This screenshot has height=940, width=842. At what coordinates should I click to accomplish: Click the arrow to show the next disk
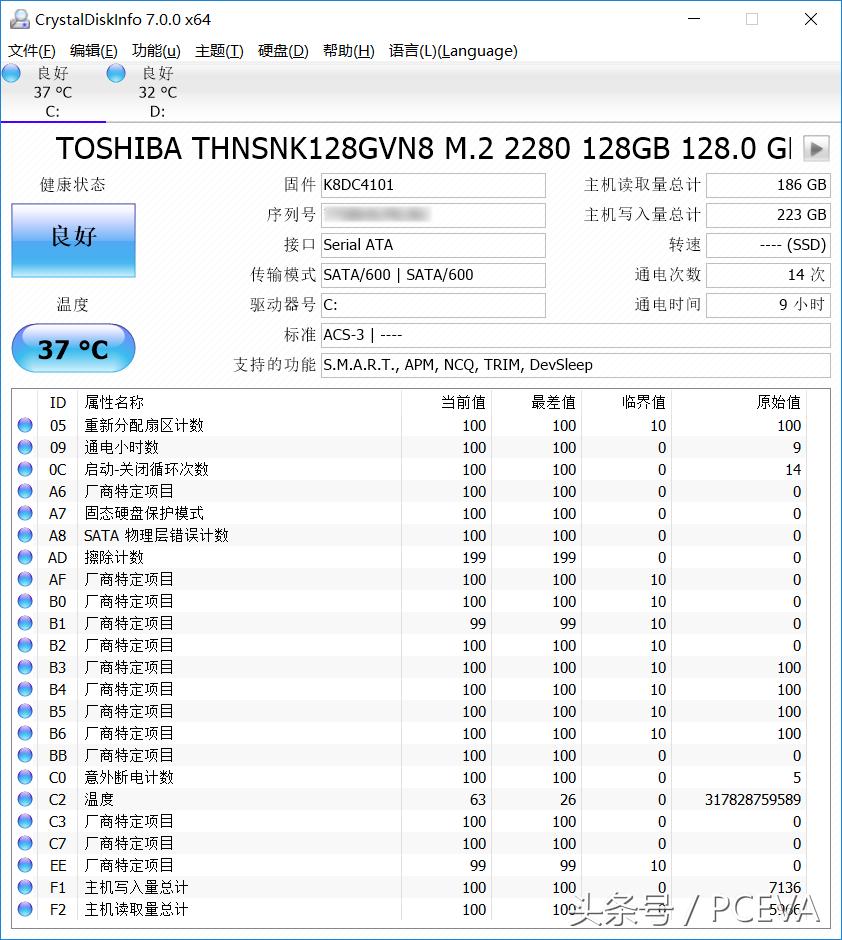pyautogui.click(x=815, y=148)
